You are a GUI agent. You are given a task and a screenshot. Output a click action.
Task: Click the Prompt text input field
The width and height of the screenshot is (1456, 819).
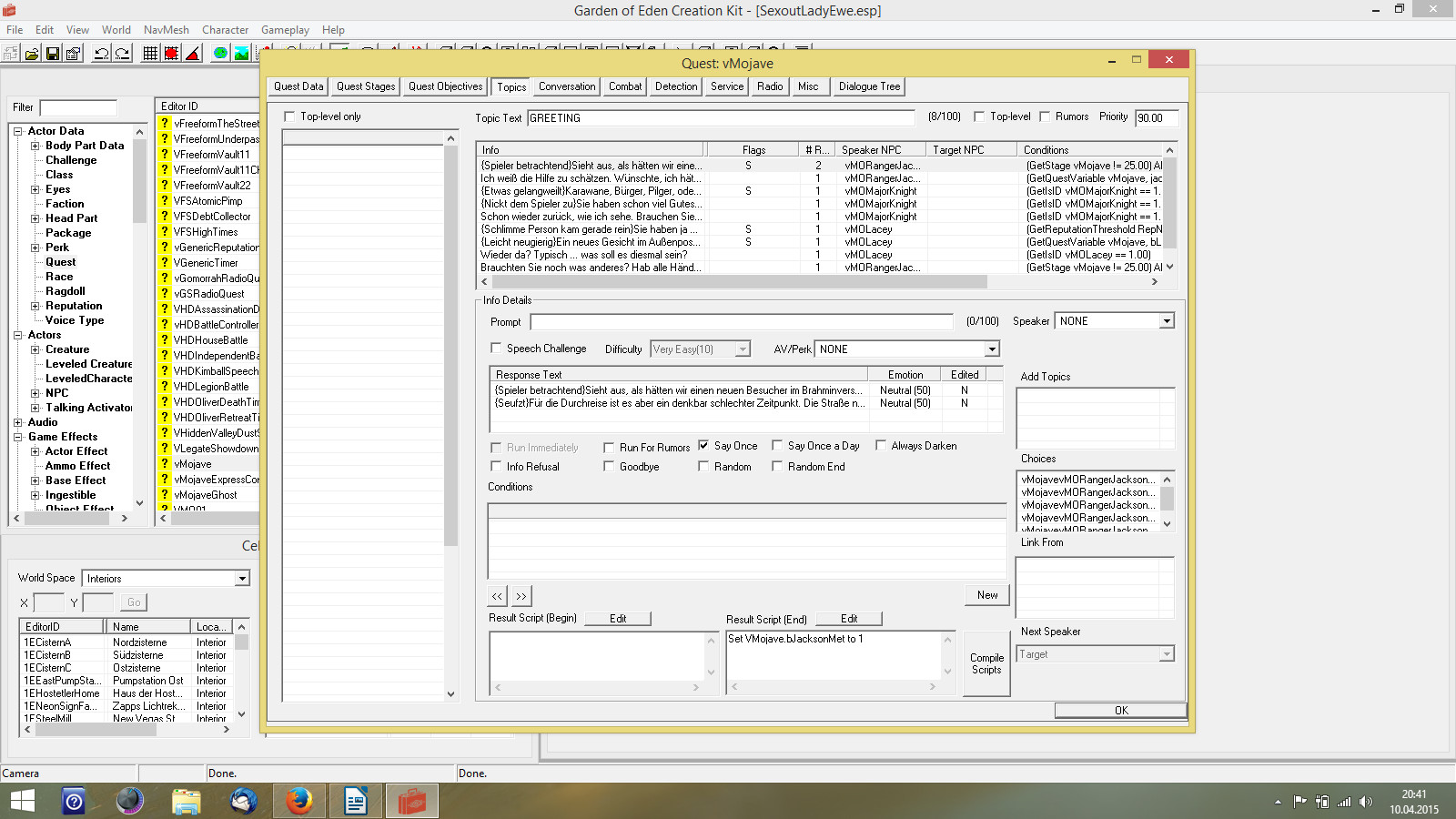click(x=741, y=322)
